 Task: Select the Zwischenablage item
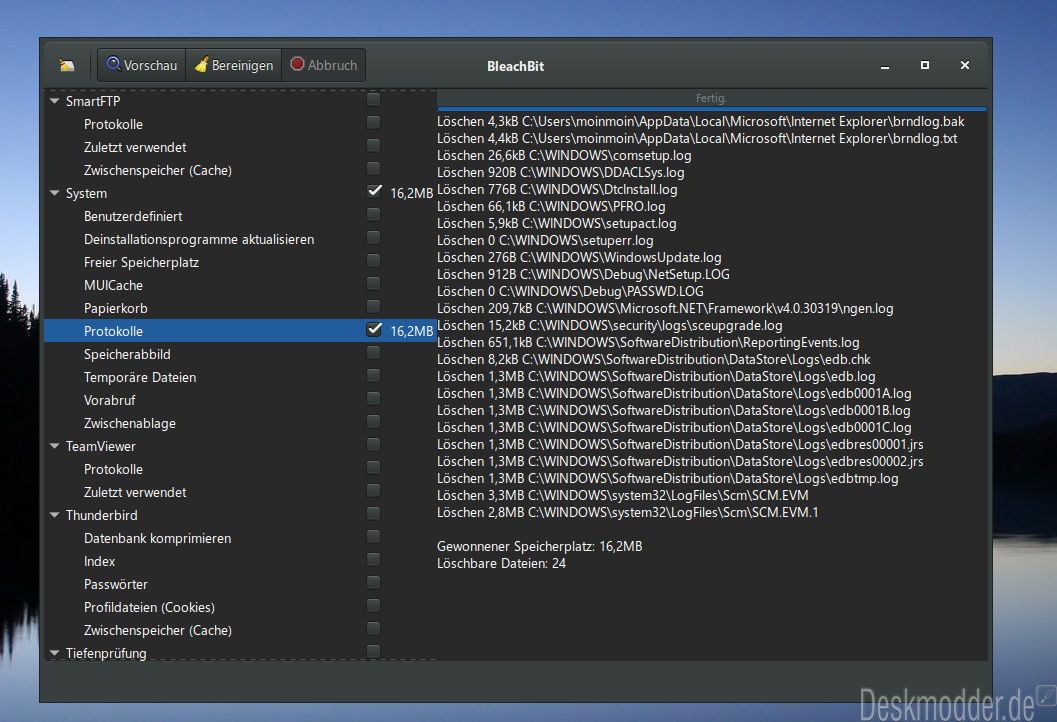129,423
